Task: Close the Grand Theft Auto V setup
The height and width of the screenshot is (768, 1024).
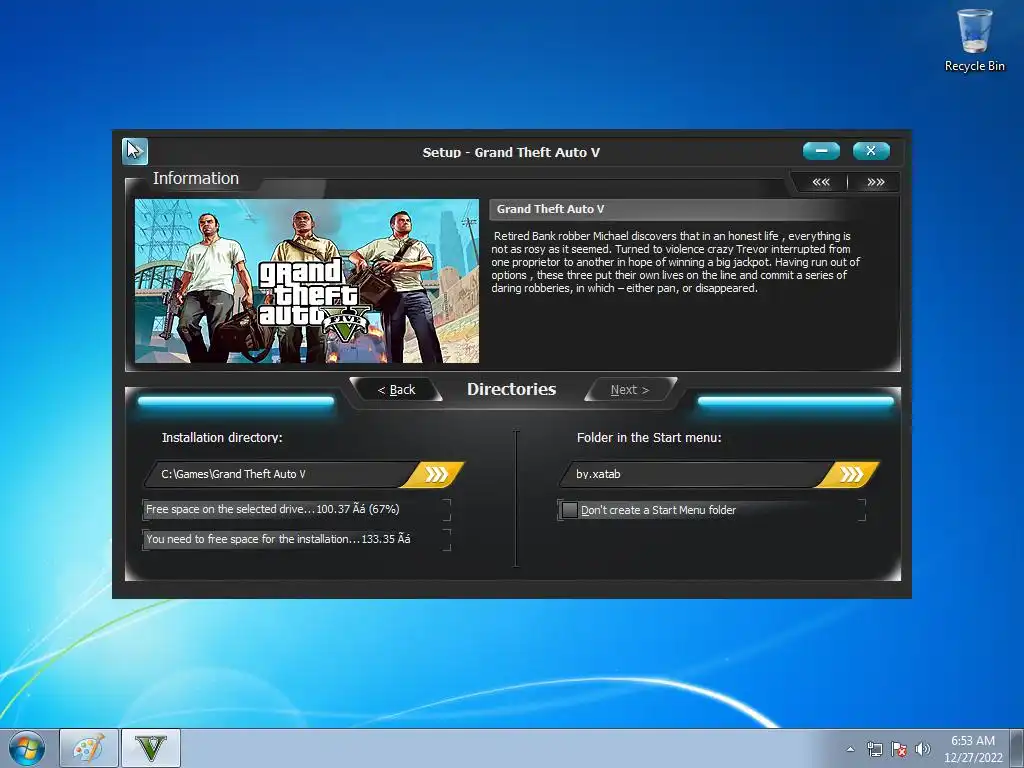Action: tap(871, 151)
